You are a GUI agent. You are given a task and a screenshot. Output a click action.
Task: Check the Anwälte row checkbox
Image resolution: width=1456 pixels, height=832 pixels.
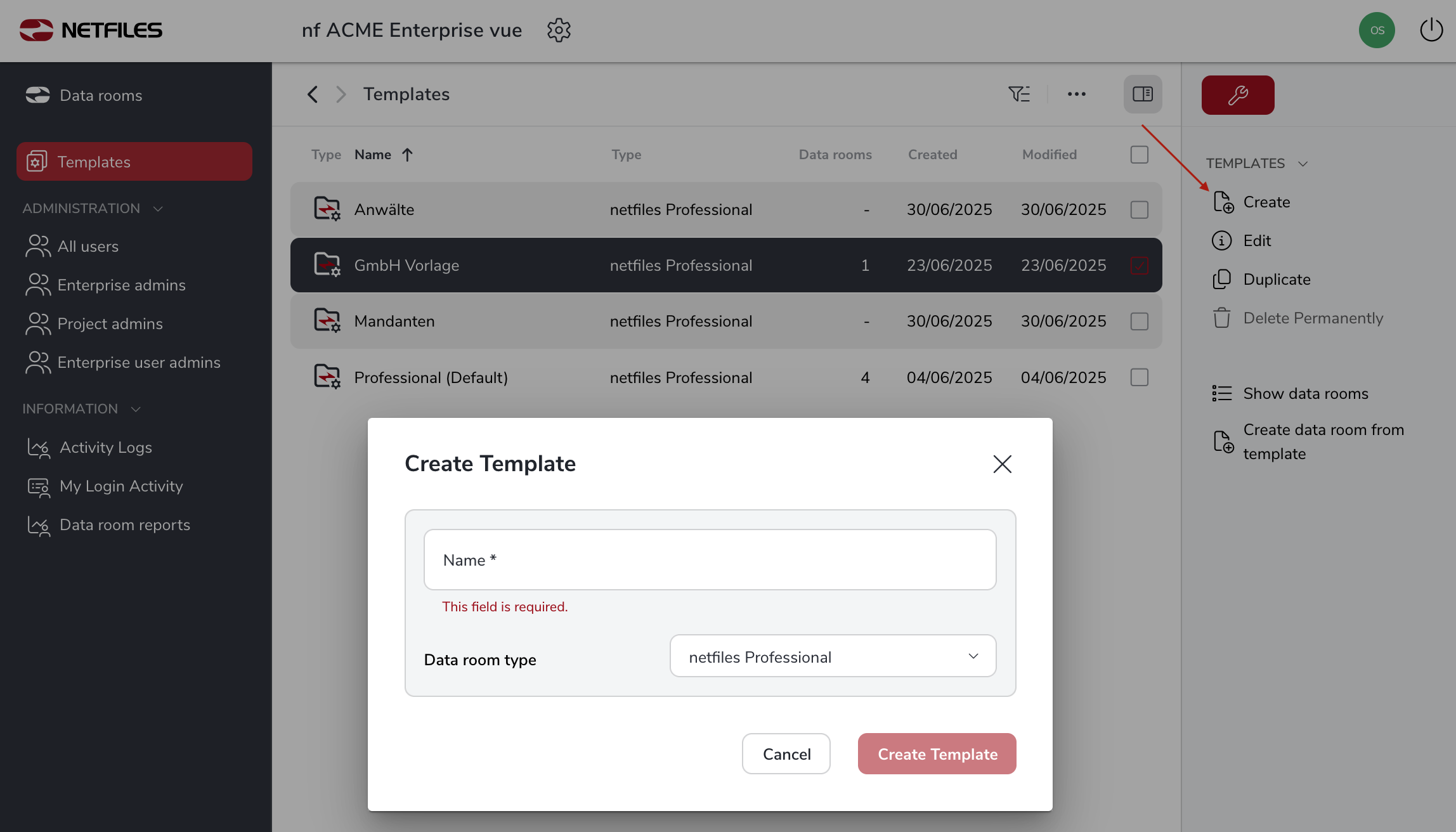click(x=1139, y=209)
